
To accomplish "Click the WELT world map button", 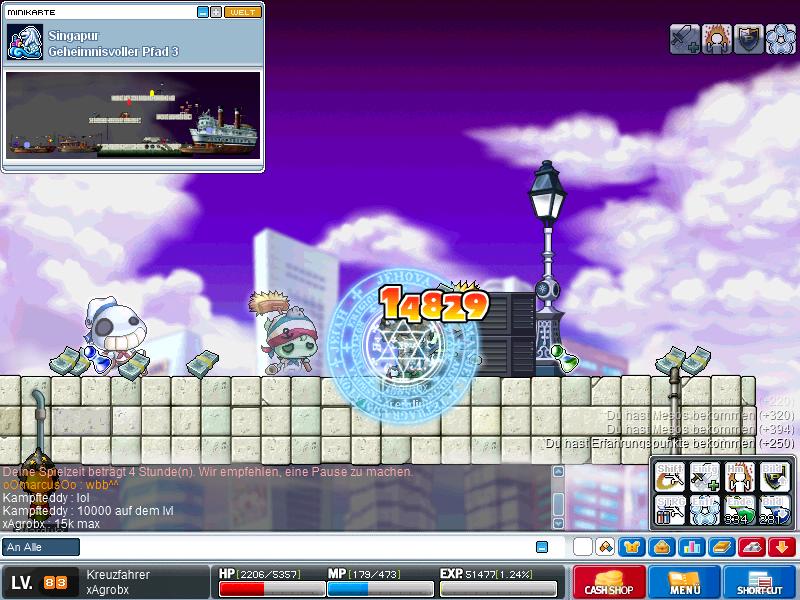I will click(x=243, y=12).
